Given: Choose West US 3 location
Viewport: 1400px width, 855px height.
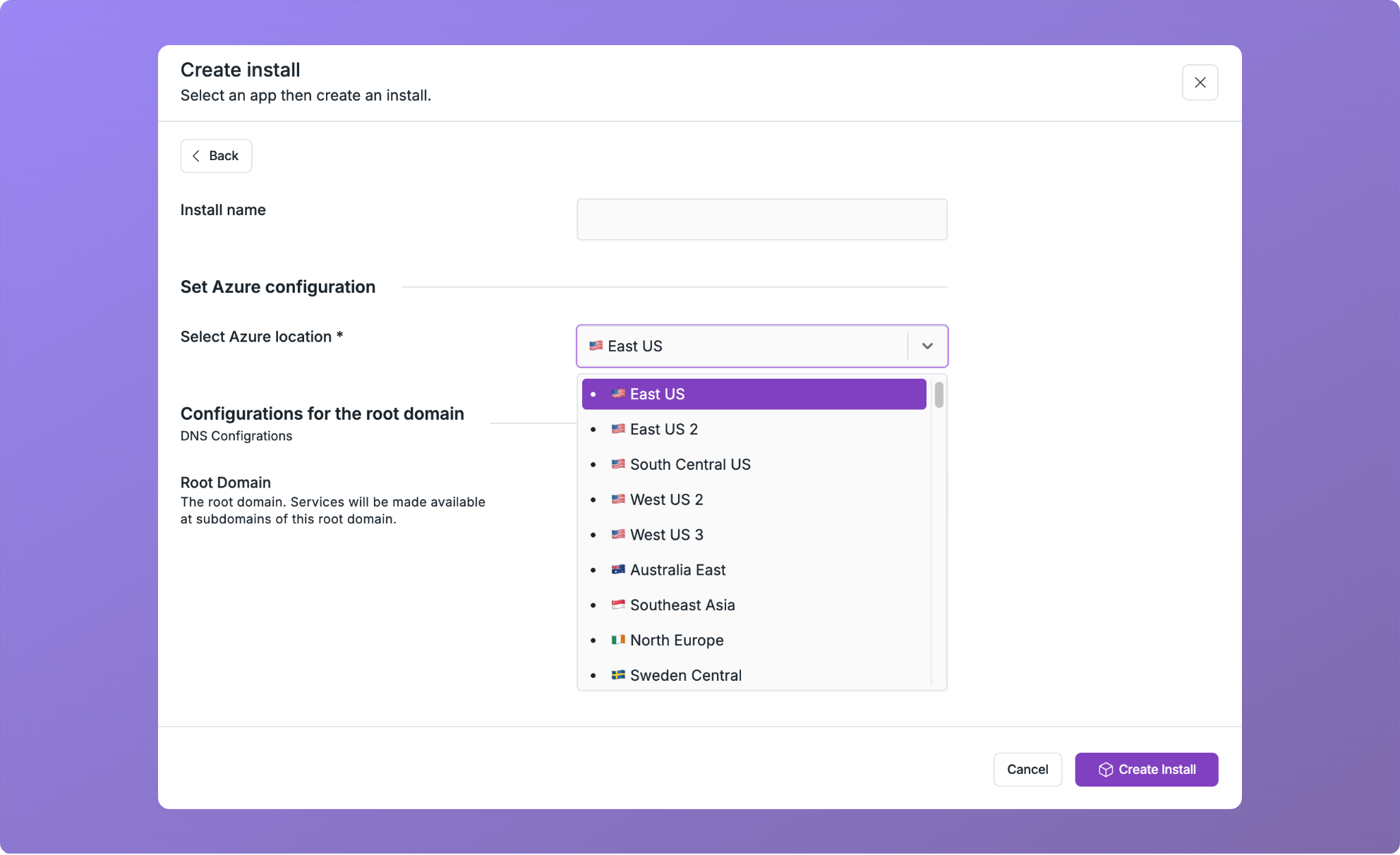Looking at the screenshot, I should click(x=754, y=535).
